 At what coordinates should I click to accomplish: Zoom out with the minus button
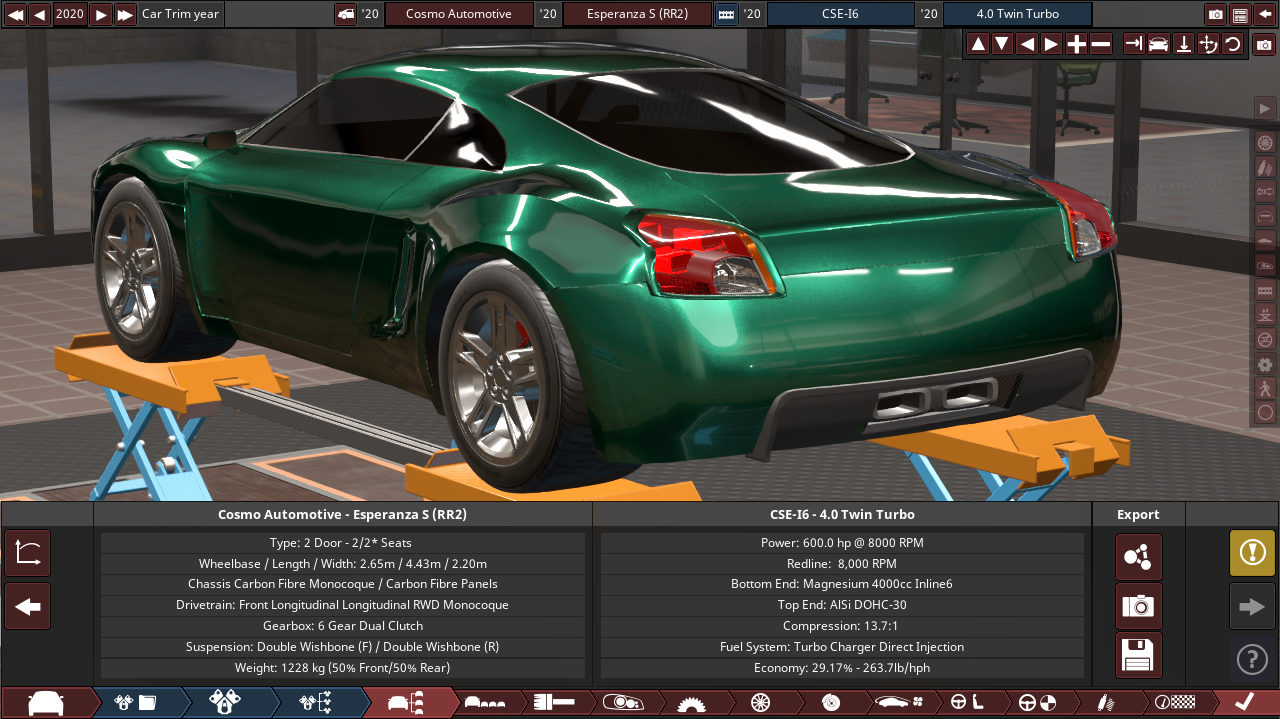pyautogui.click(x=1100, y=44)
